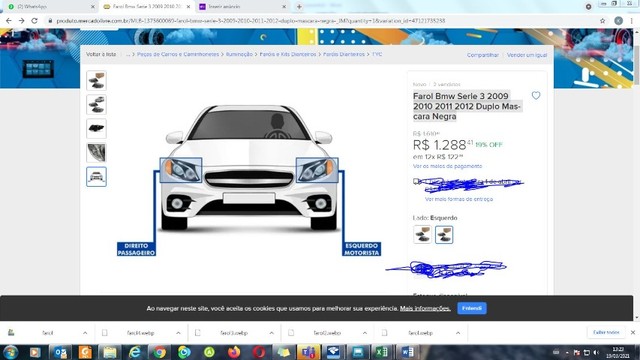Viewport: 640px width, 360px height.
Task: Add the headlight listing to favorites with the heart icon
Action: pyautogui.click(x=536, y=96)
